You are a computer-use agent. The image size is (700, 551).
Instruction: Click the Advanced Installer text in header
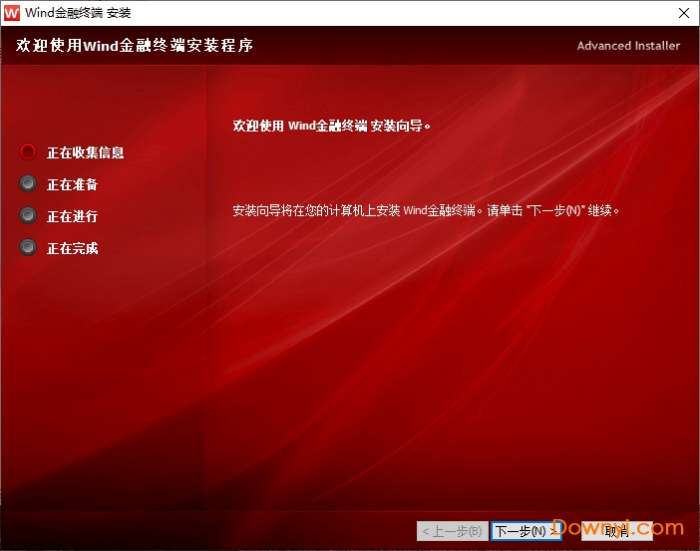[x=628, y=46]
